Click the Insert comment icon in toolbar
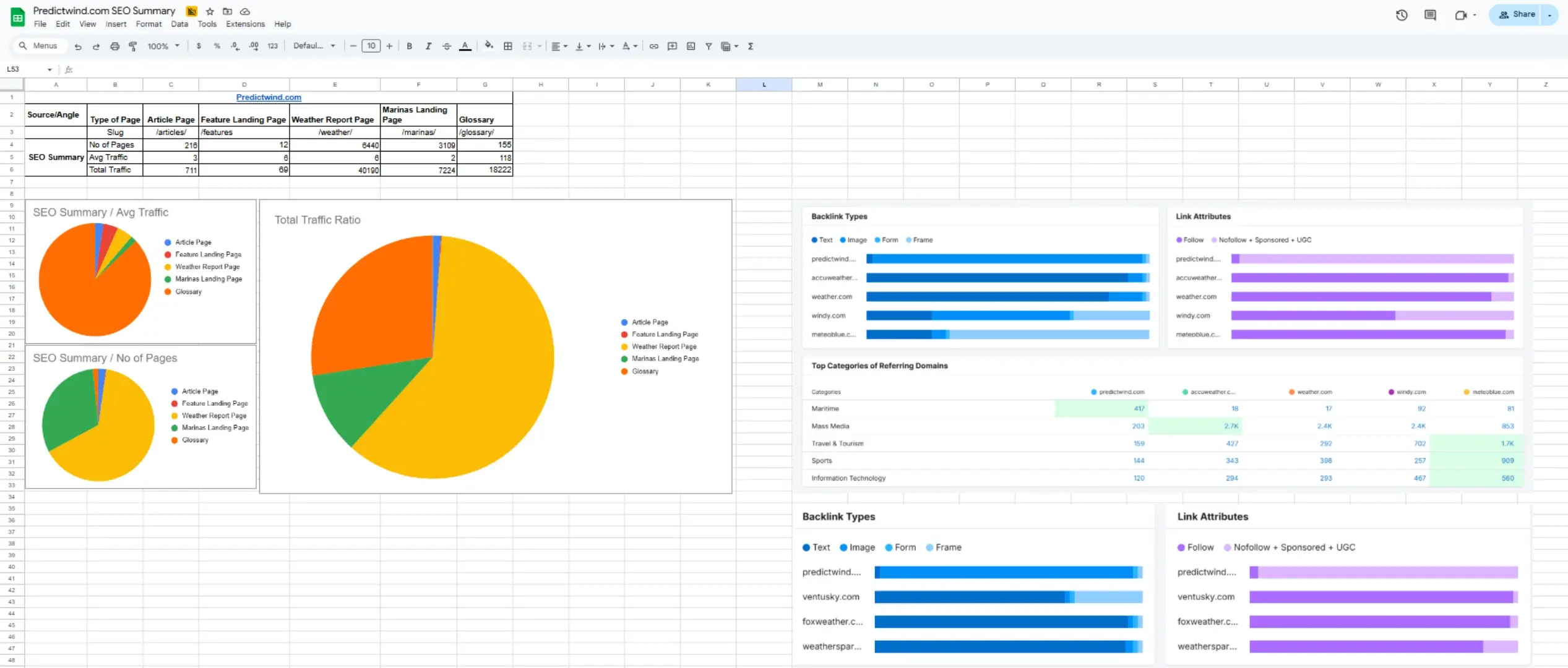This screenshot has width=1568, height=668. 672,46
